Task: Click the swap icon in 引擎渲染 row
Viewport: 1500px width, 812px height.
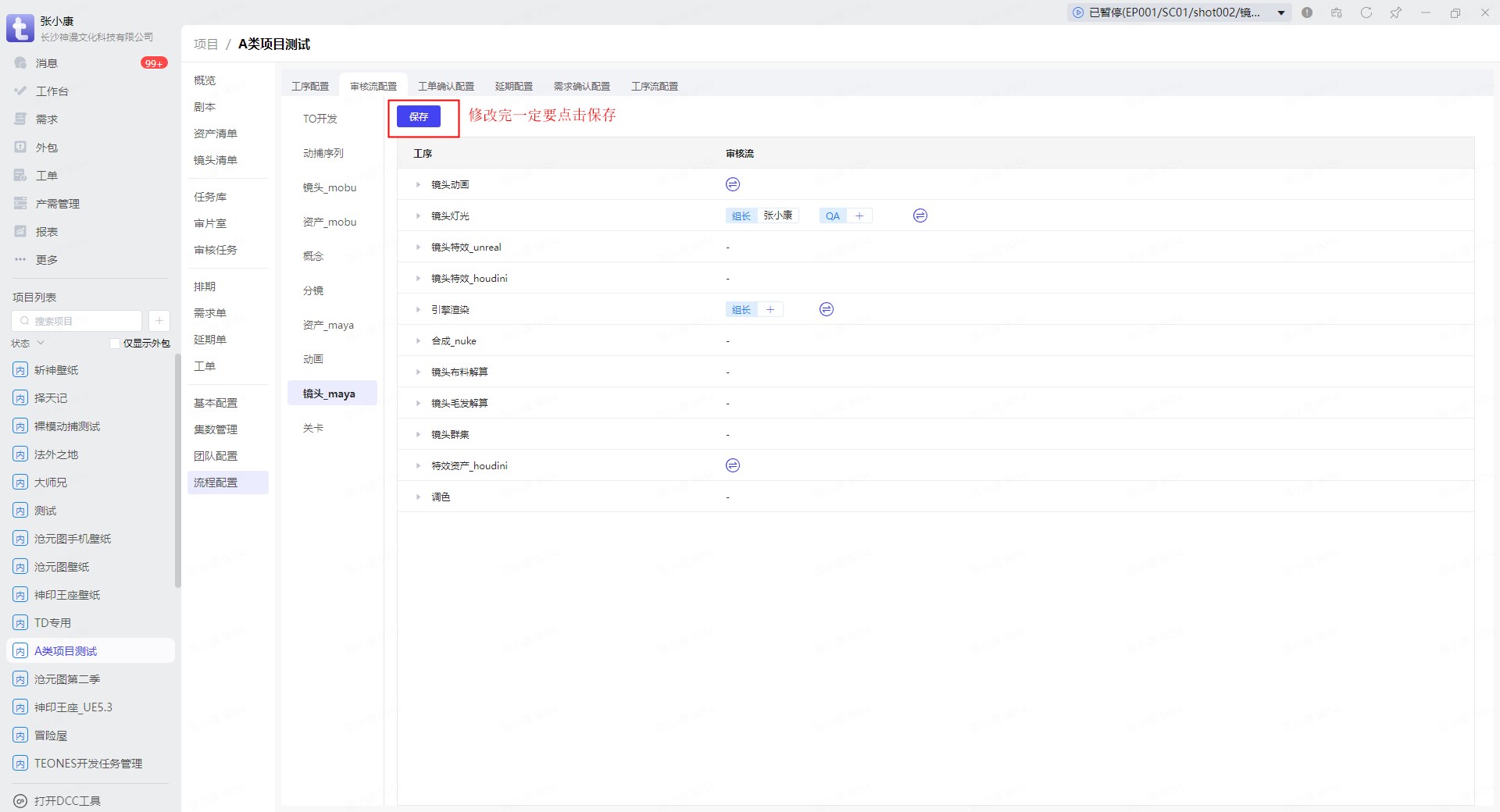Action: pyautogui.click(x=826, y=309)
